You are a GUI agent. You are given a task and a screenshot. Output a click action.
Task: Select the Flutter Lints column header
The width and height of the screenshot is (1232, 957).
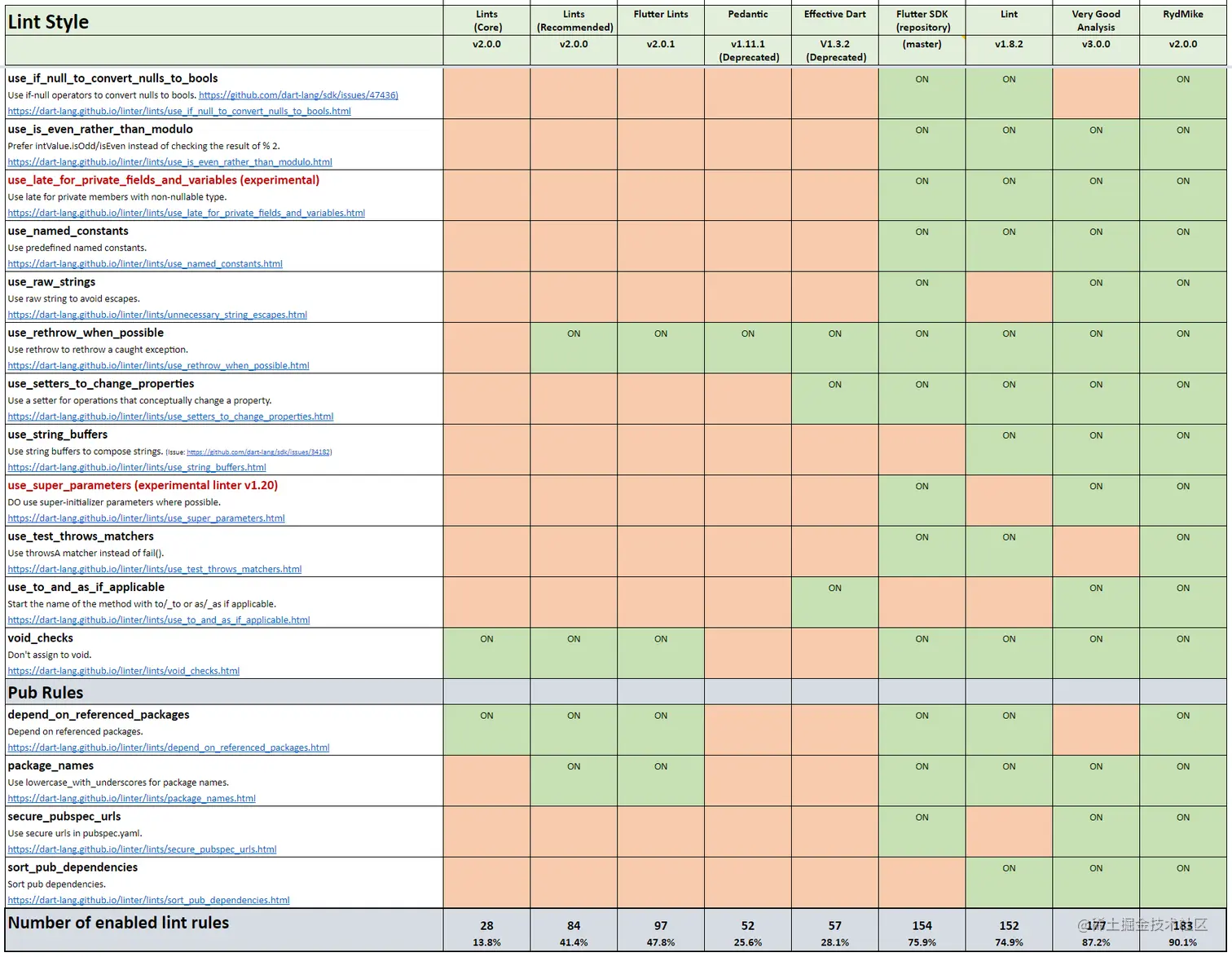coord(661,21)
